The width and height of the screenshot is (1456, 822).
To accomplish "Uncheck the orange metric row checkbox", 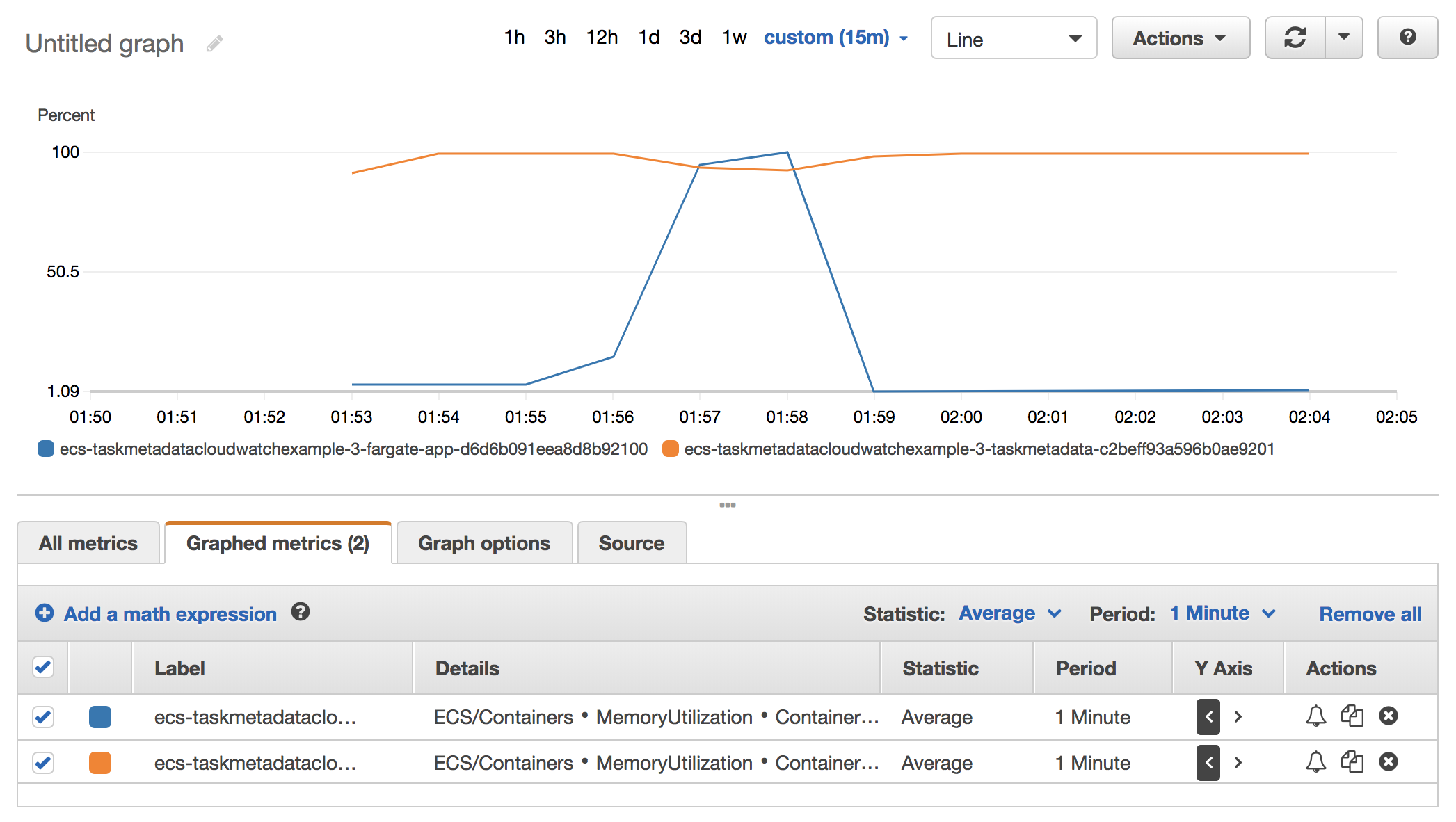I will [43, 763].
